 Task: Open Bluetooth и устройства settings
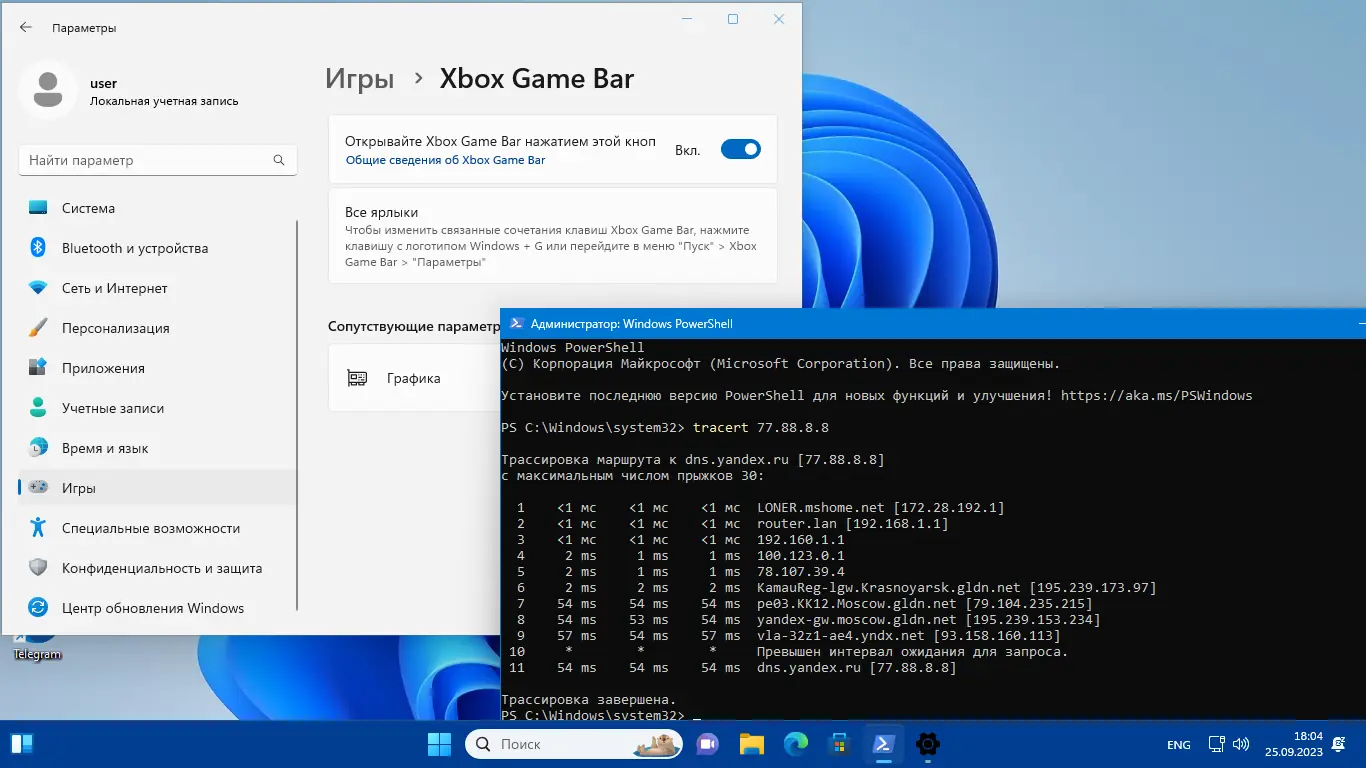134,248
